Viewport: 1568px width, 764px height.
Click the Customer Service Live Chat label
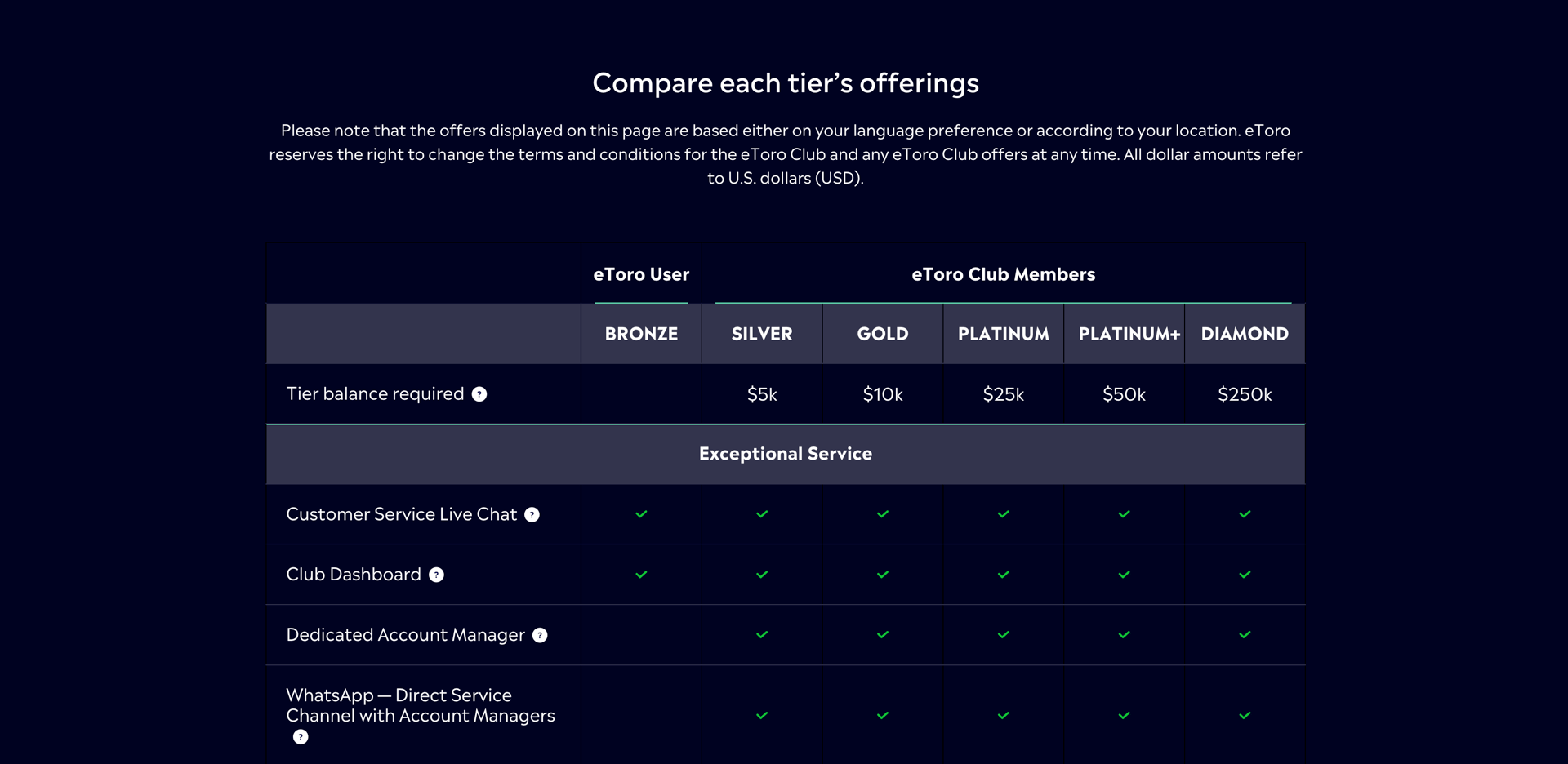pyautogui.click(x=401, y=514)
